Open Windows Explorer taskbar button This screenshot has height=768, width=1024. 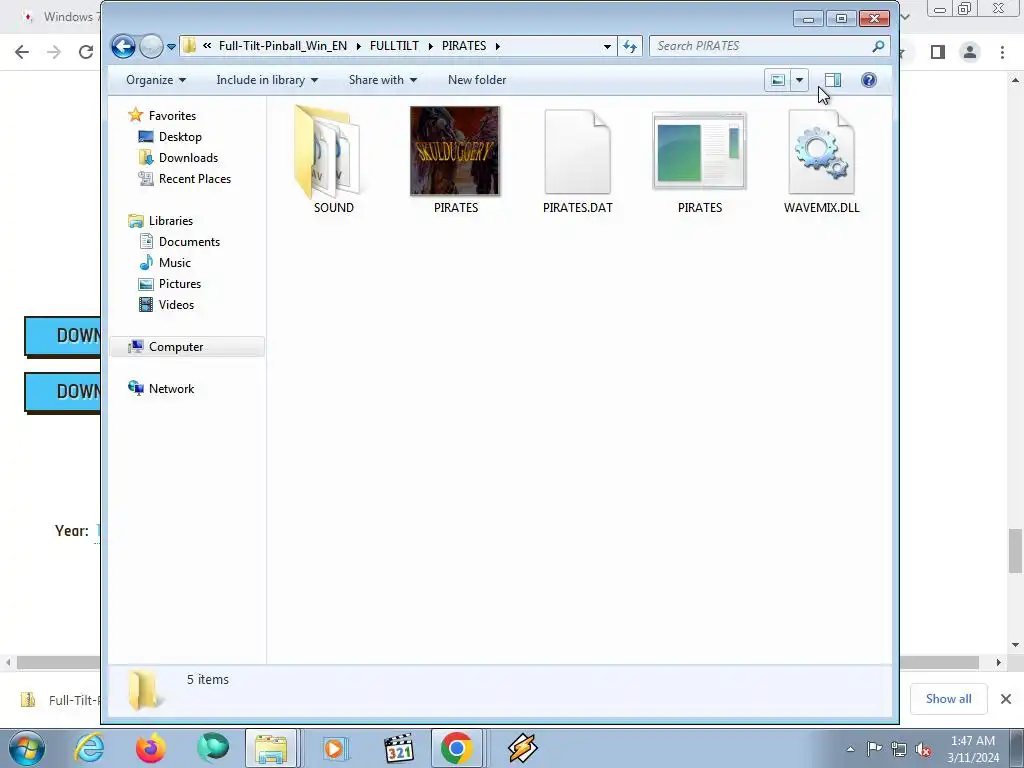coord(271,748)
